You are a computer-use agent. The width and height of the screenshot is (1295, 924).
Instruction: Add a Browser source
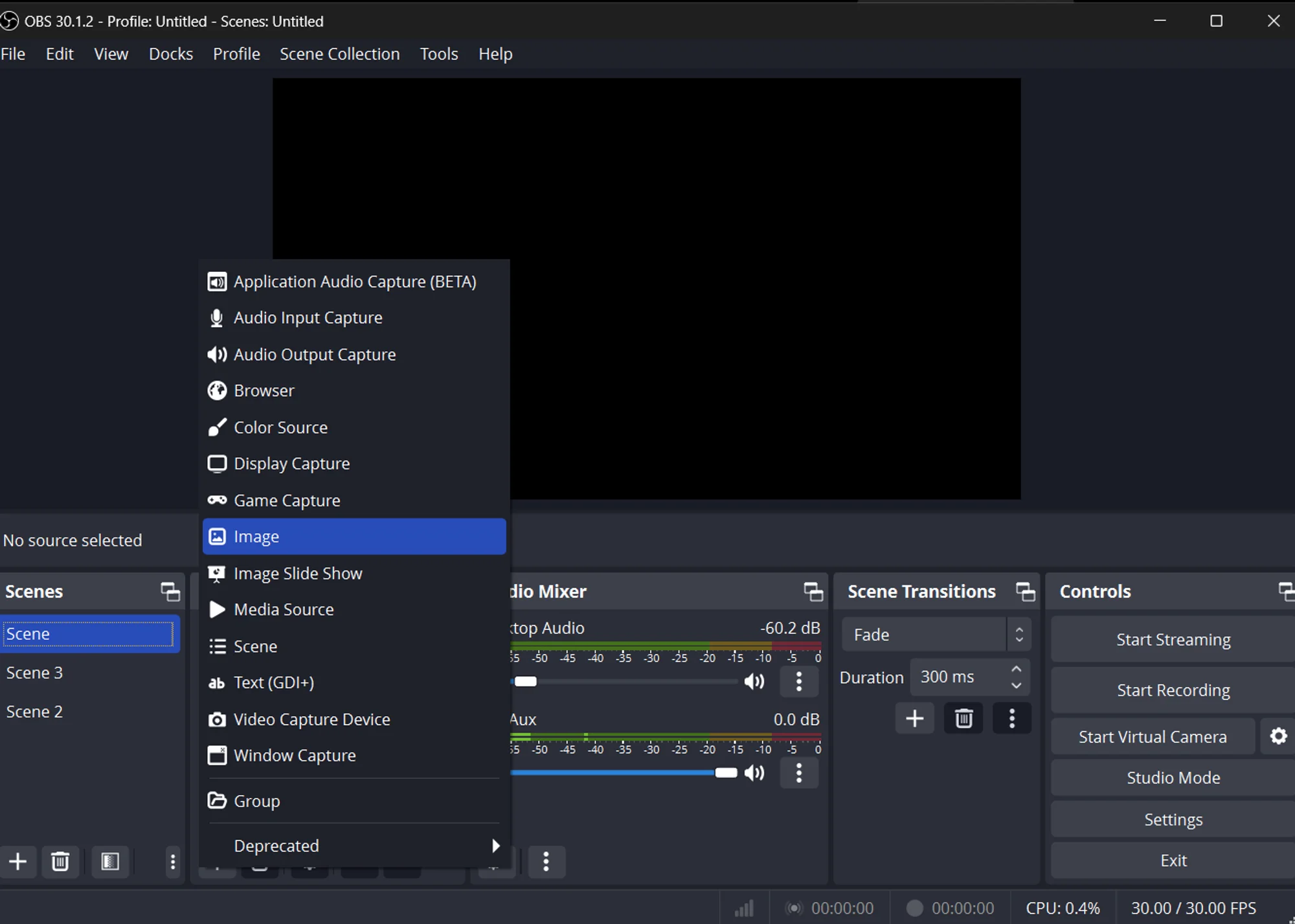[354, 391]
